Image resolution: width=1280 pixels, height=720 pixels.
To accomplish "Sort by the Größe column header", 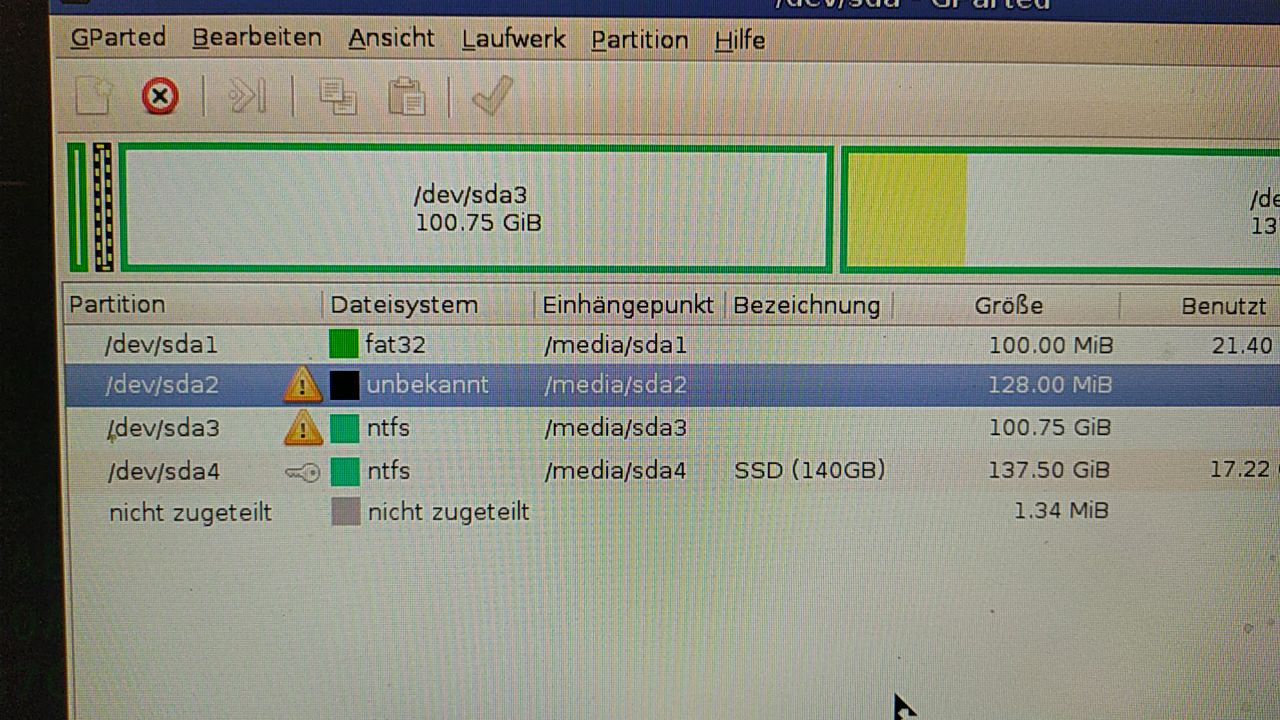I will click(x=1008, y=305).
